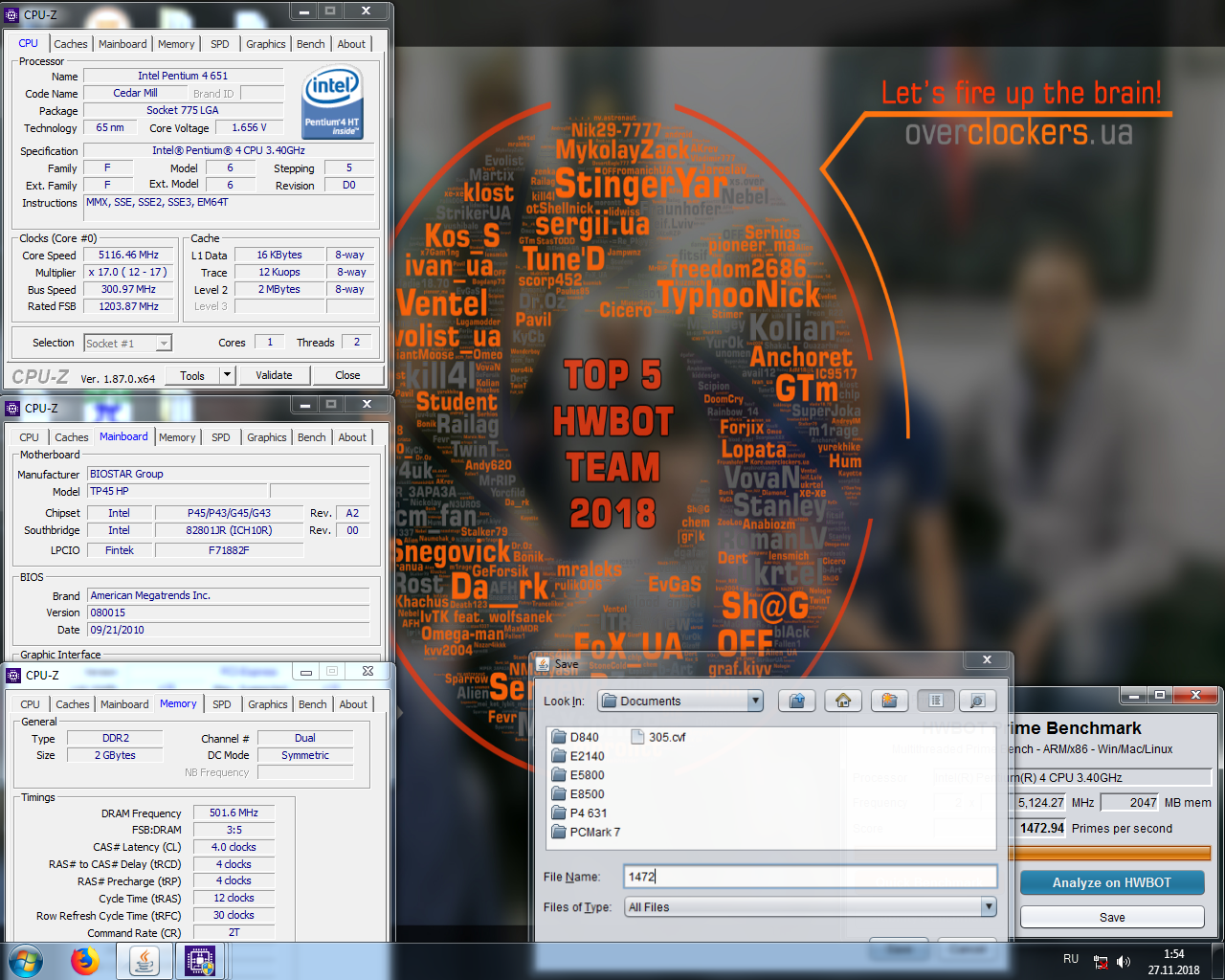Expand the Look In Documents dropdown
The height and width of the screenshot is (980, 1225).
(755, 701)
